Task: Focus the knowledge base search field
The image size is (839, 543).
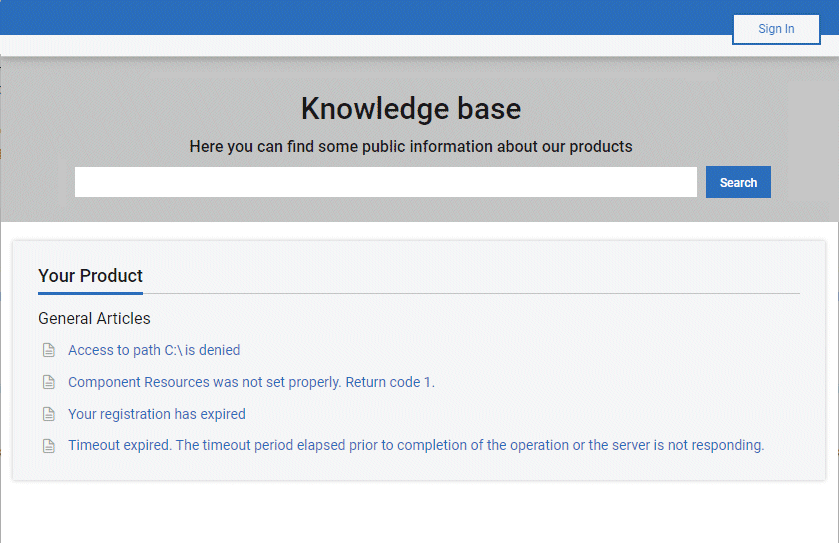Action: pos(386,182)
